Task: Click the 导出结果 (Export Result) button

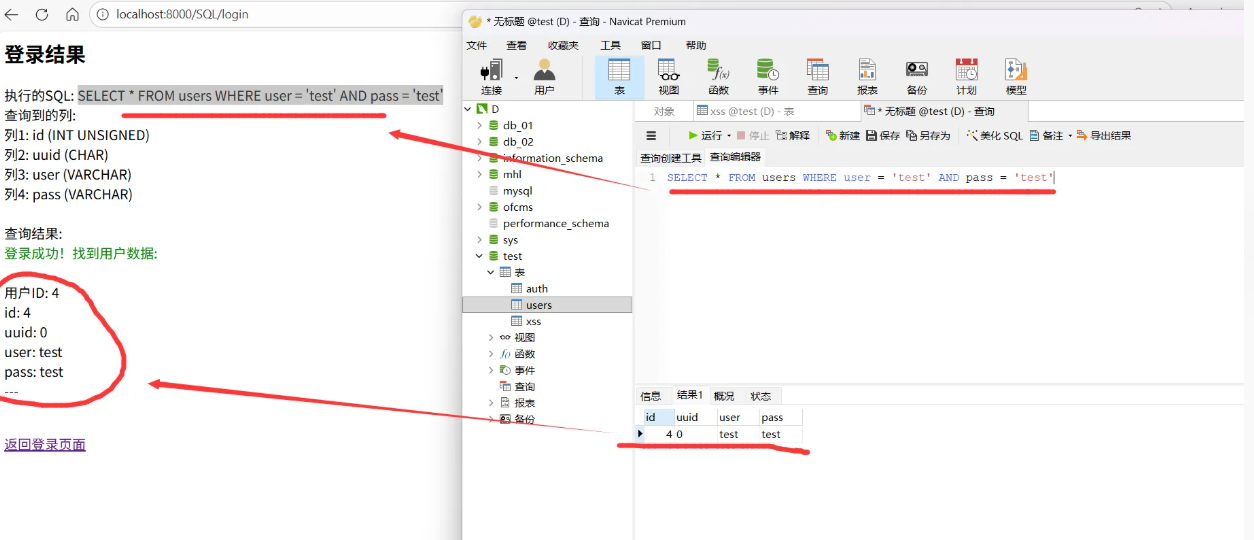Action: pyautogui.click(x=1104, y=135)
